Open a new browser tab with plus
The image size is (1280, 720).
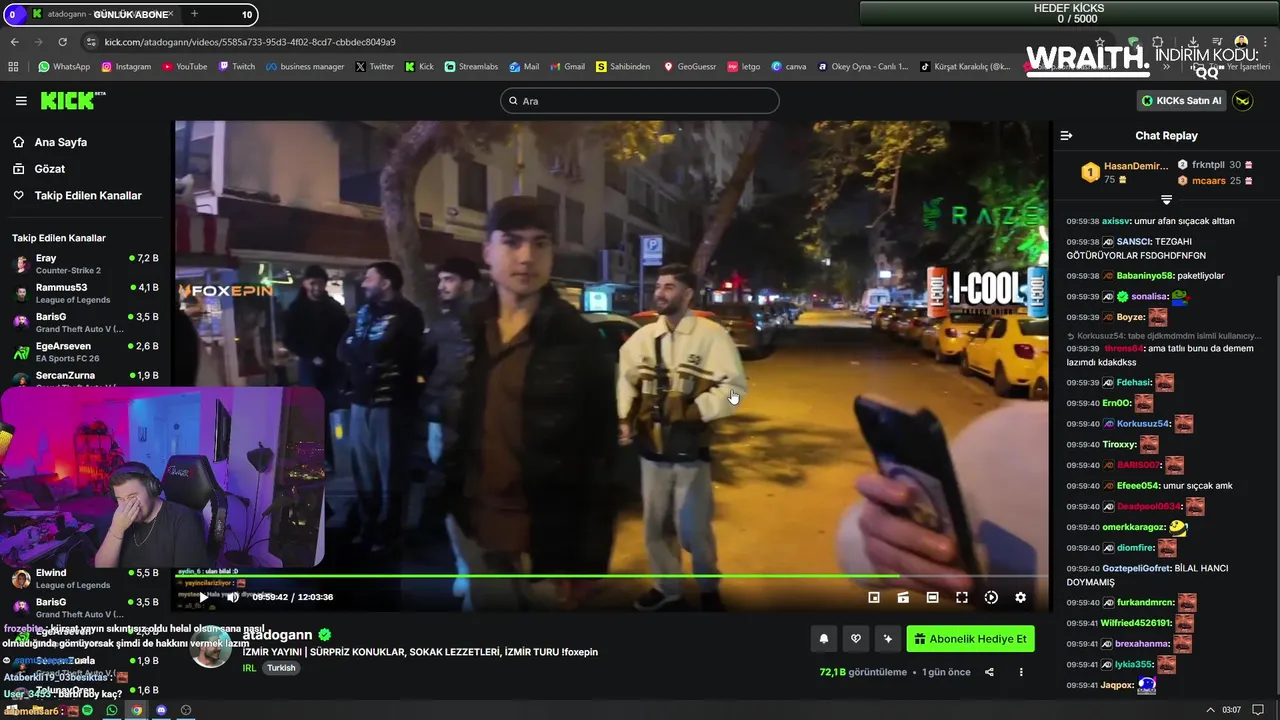(x=194, y=14)
